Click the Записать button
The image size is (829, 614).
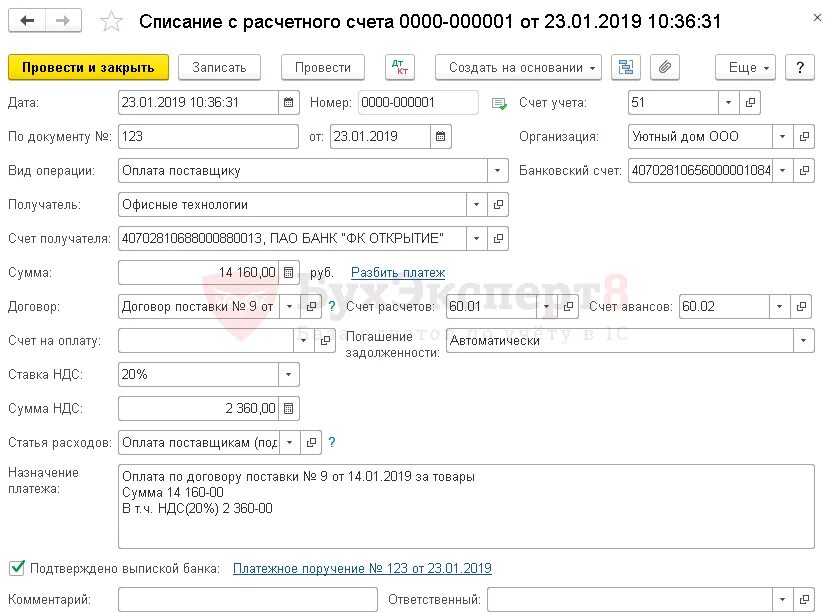(219, 67)
